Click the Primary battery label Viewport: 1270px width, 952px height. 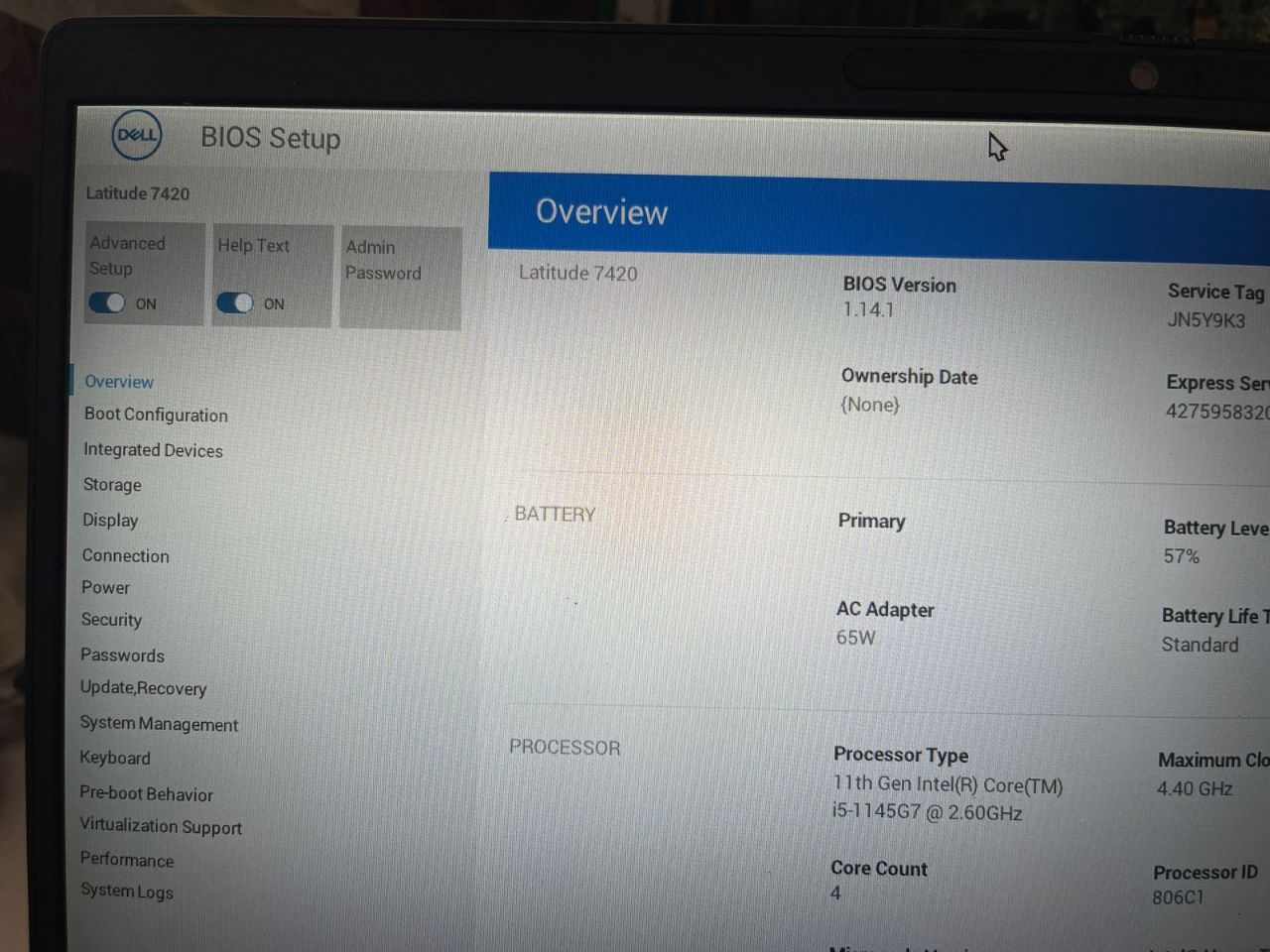(871, 521)
